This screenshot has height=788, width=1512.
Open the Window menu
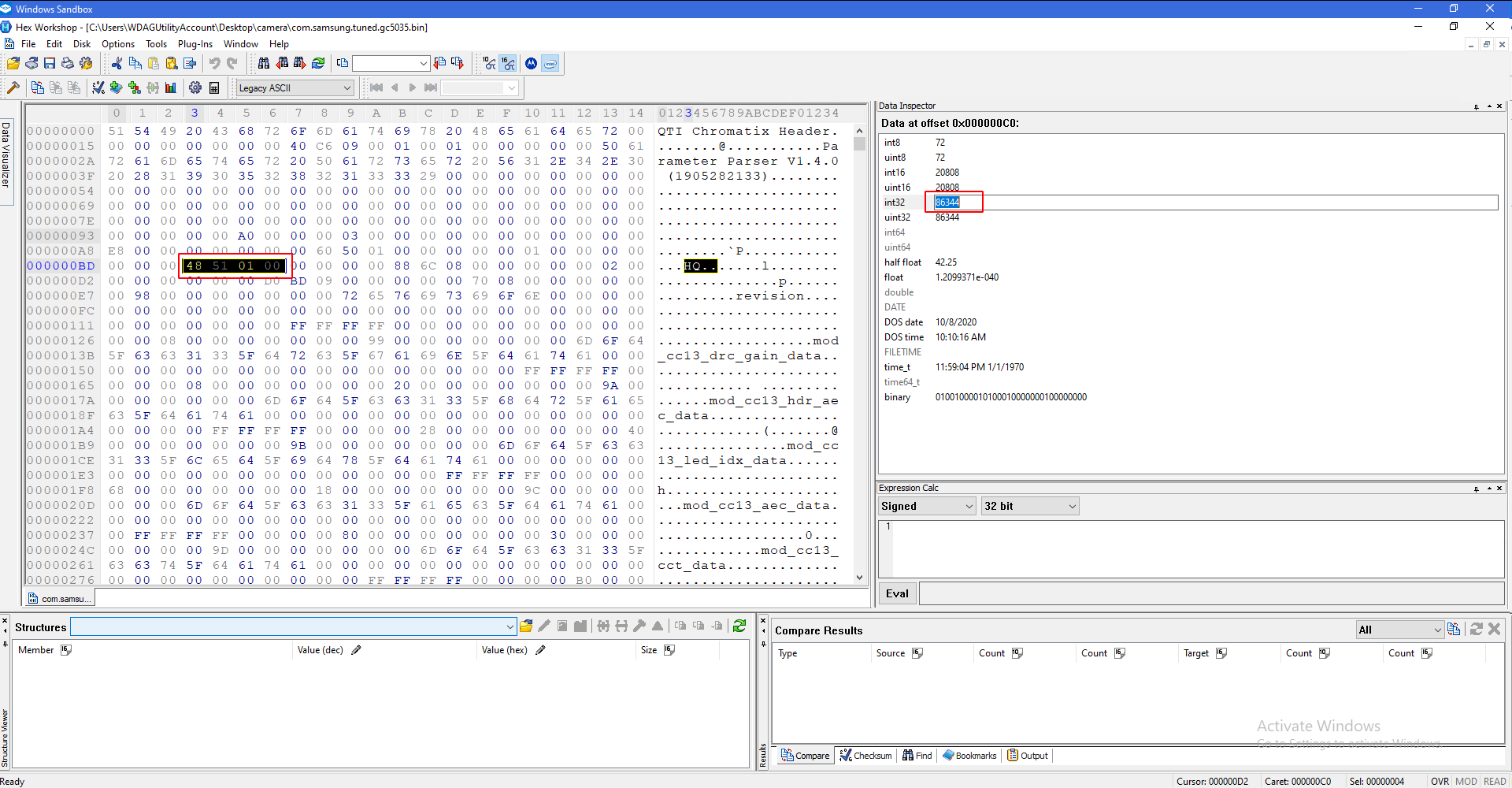[x=241, y=44]
